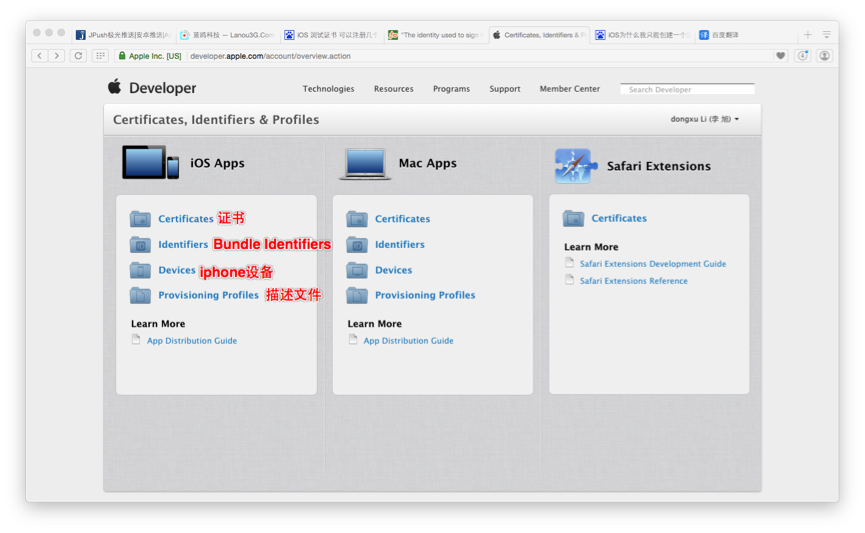The width and height of the screenshot is (865, 533).
Task: Click the Apple logo beside Developer
Action: [115, 87]
